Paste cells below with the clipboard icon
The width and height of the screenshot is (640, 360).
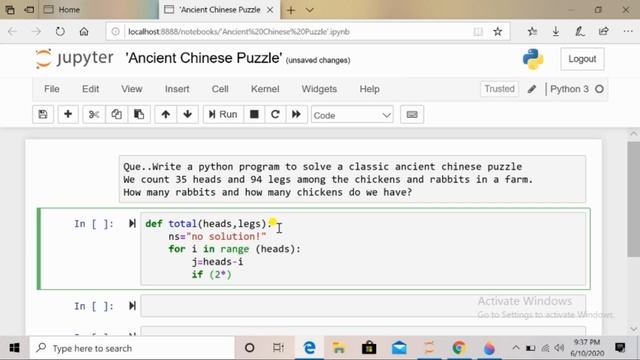[139, 115]
